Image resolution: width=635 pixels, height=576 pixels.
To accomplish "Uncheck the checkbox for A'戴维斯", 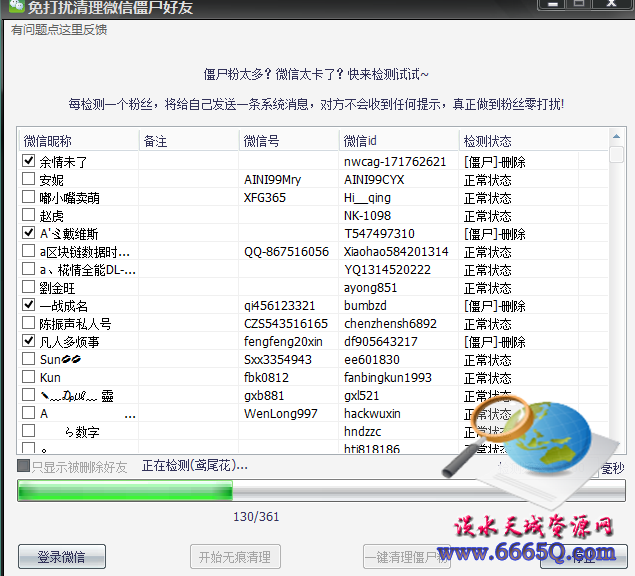I will [28, 233].
